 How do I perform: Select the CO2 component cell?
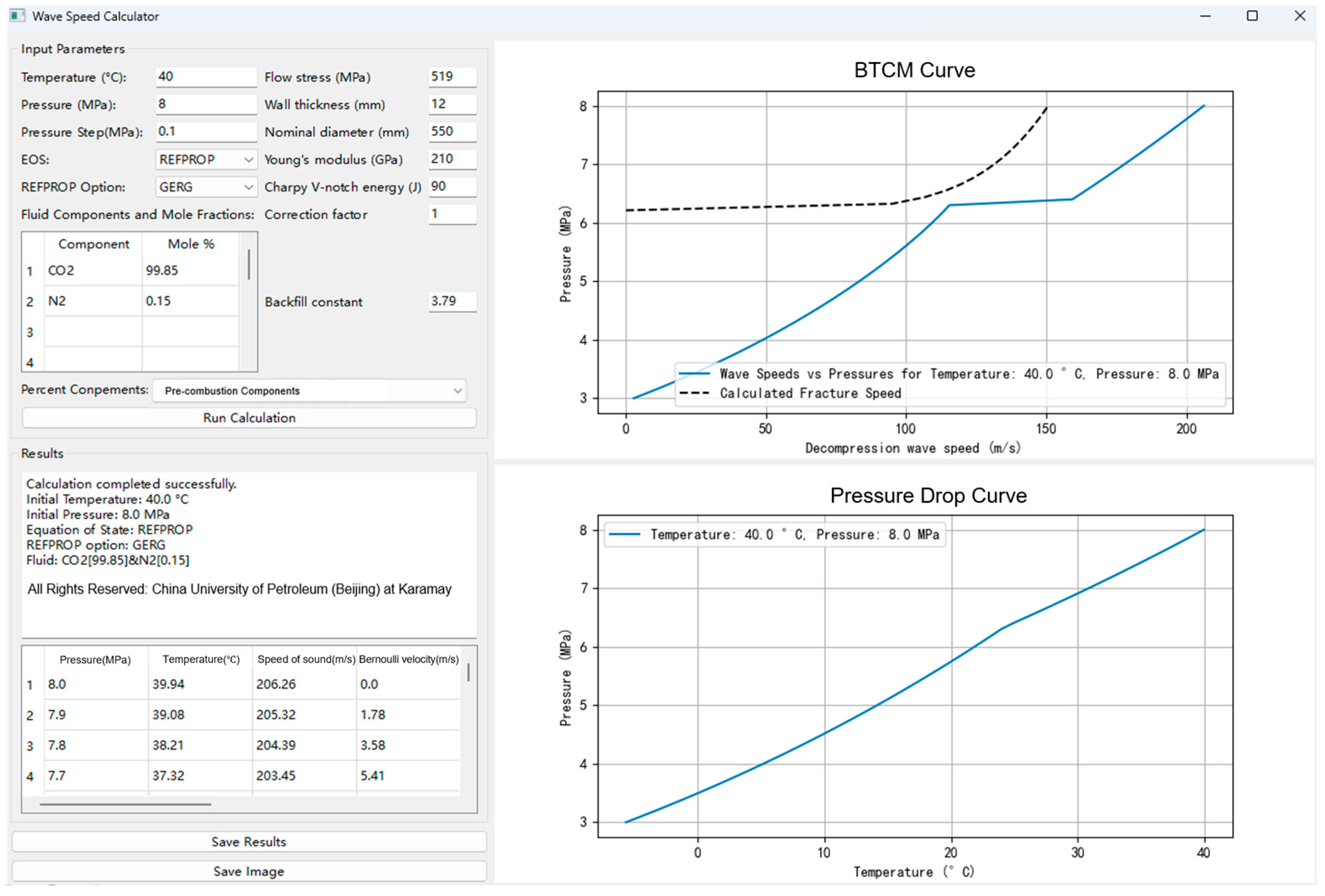coord(93,270)
